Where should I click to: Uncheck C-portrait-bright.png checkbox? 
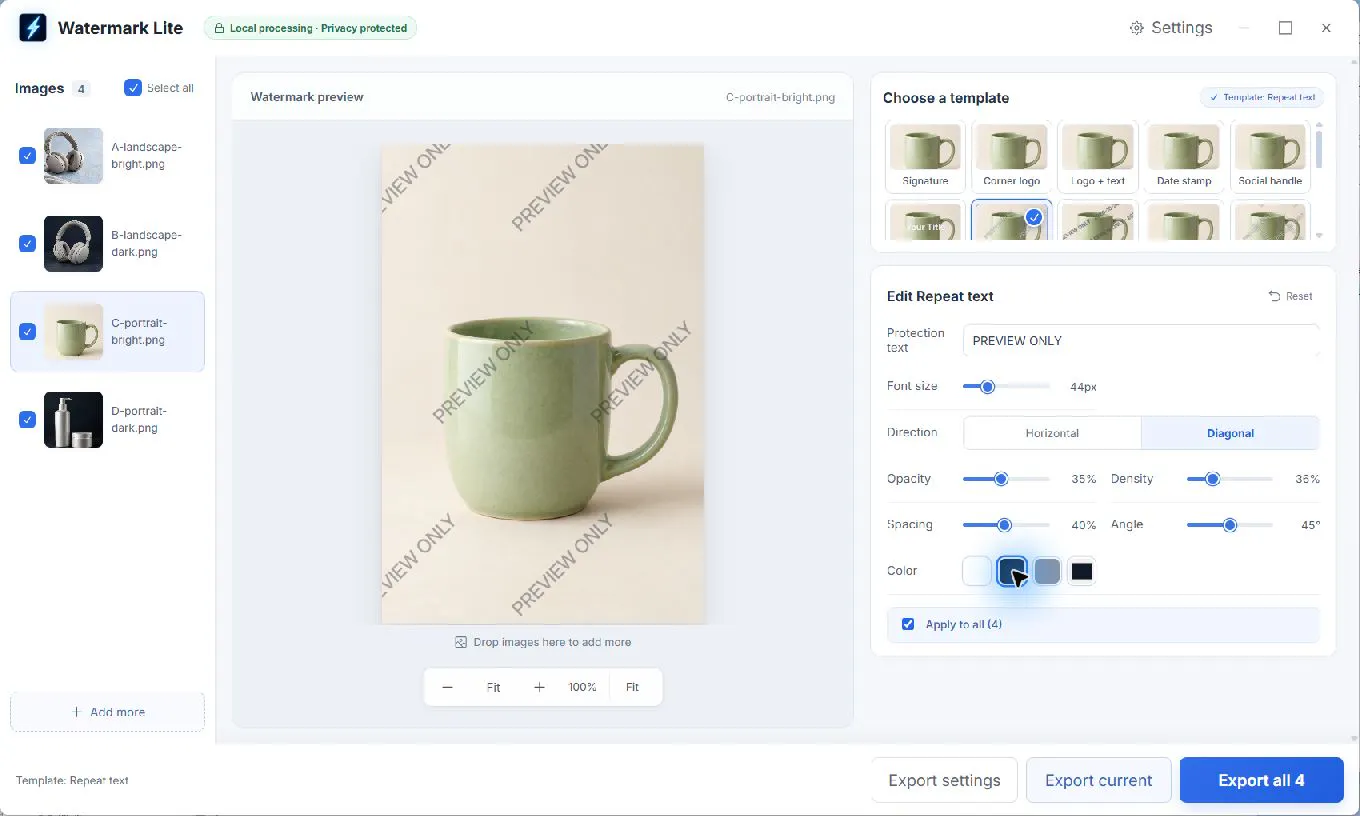pos(27,332)
